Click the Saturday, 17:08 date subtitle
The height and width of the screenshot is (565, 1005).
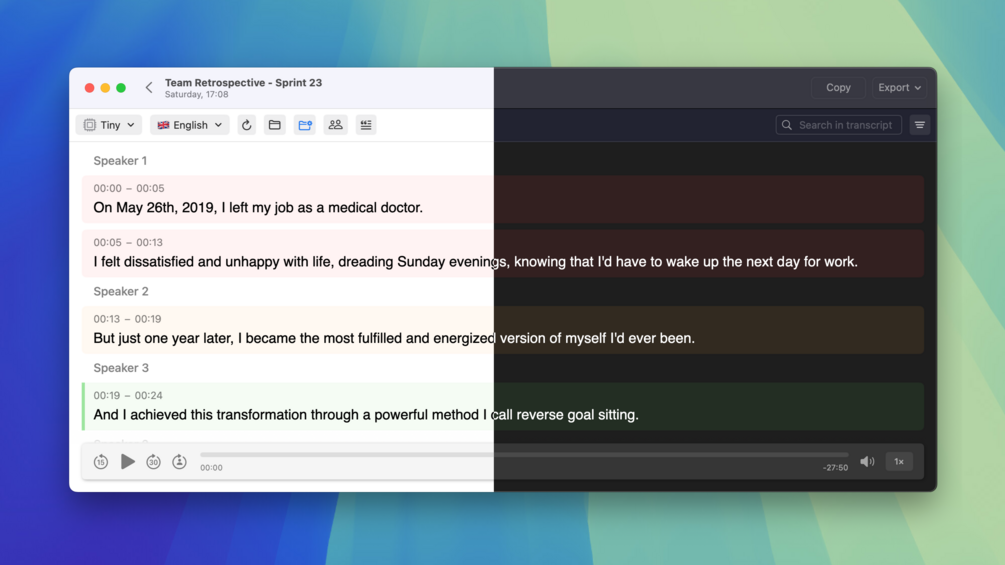pos(196,94)
